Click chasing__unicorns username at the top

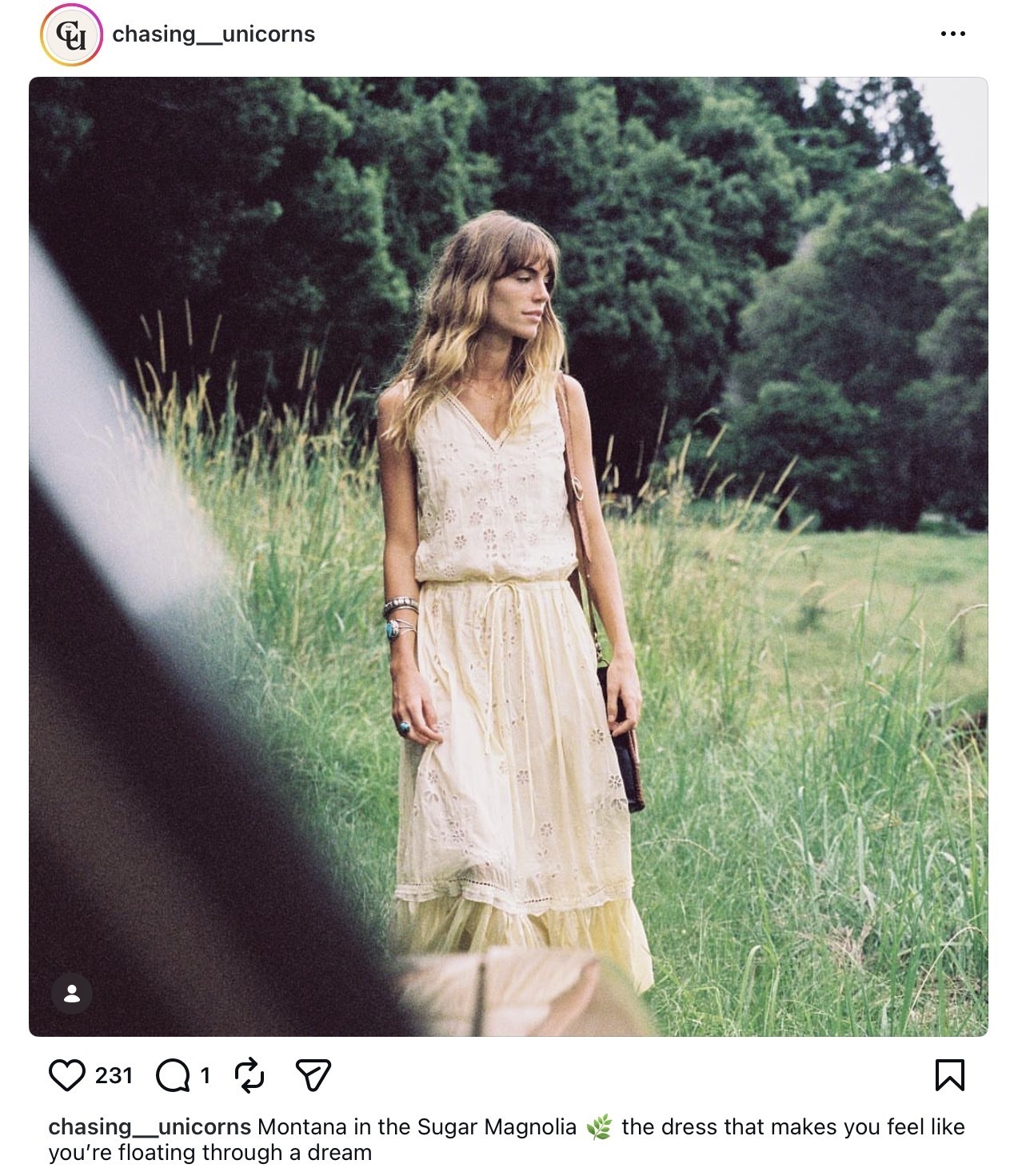coord(215,34)
